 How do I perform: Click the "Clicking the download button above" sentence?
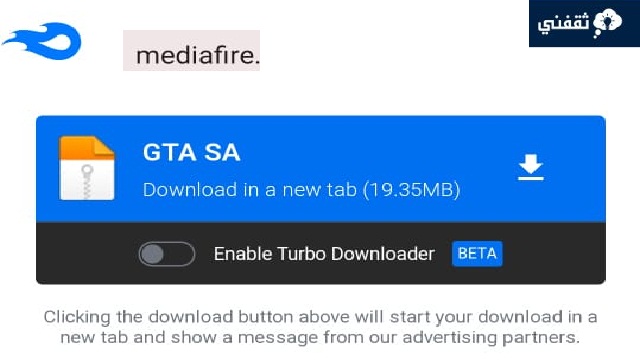click(213, 317)
